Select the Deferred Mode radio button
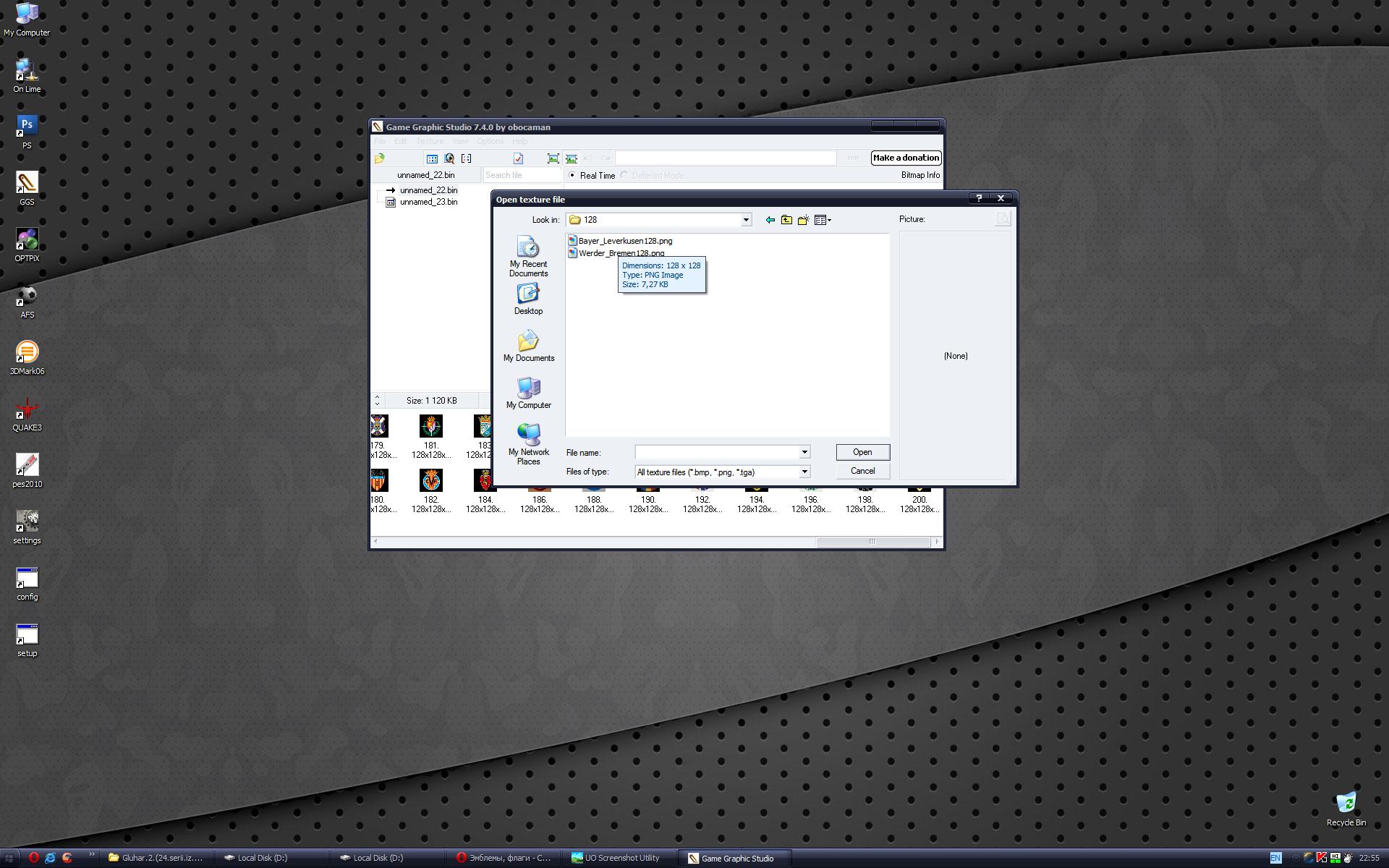The height and width of the screenshot is (868, 1389). click(x=624, y=176)
